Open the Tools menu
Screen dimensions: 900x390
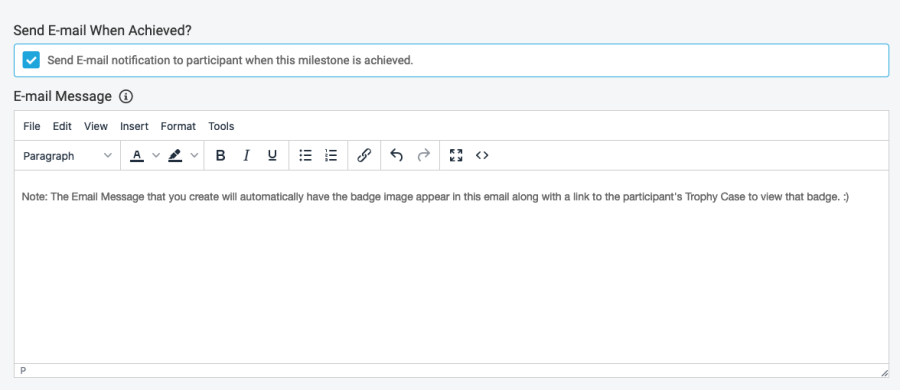point(221,126)
